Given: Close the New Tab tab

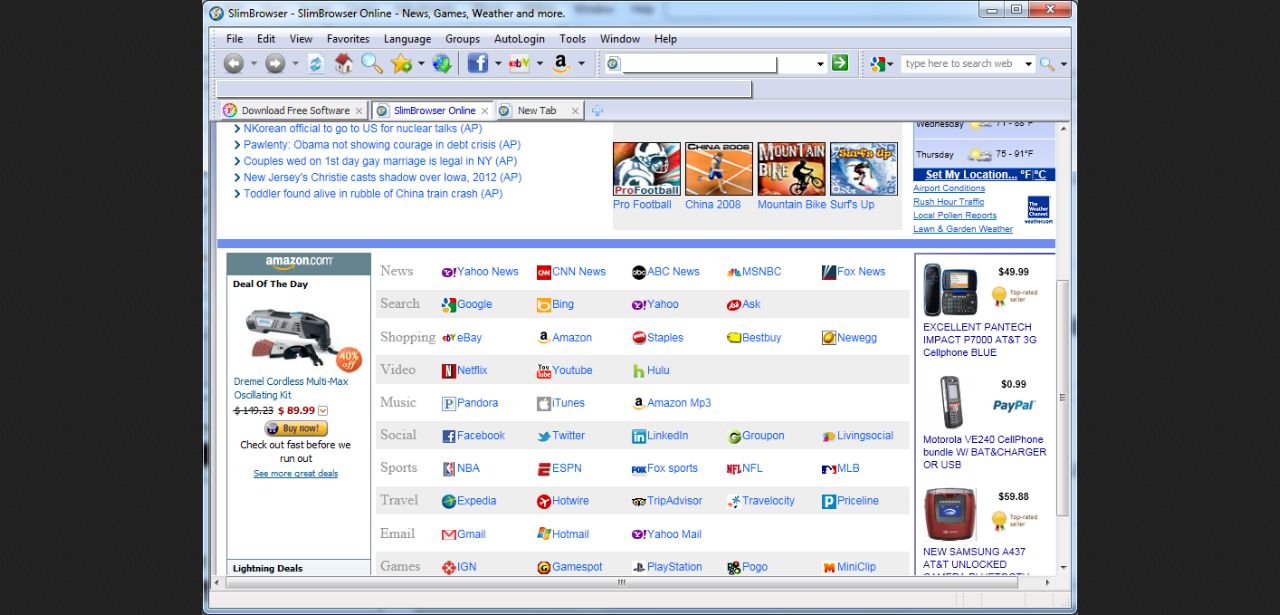Looking at the screenshot, I should coord(576,111).
